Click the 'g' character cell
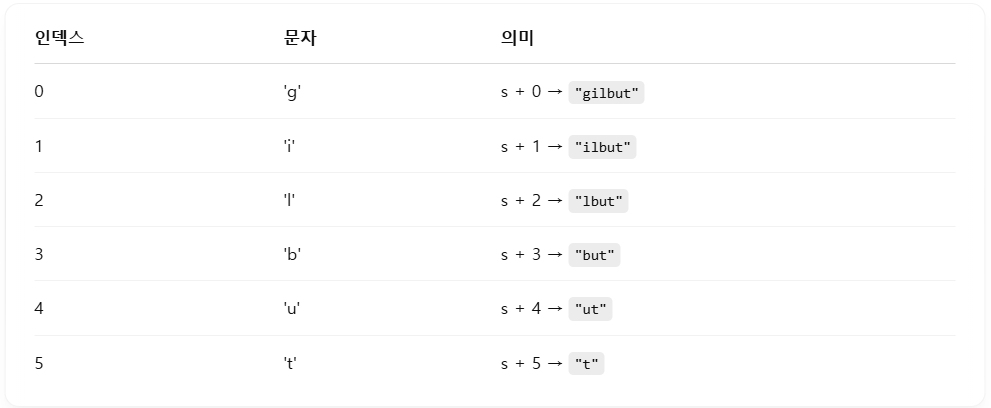The height and width of the screenshot is (408, 991). point(292,93)
